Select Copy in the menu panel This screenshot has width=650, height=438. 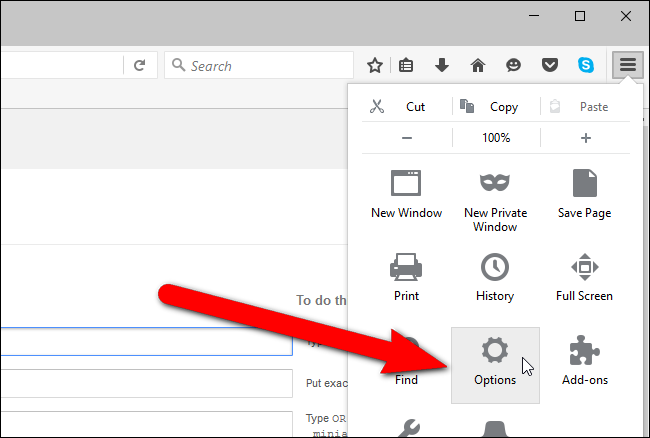point(496,106)
